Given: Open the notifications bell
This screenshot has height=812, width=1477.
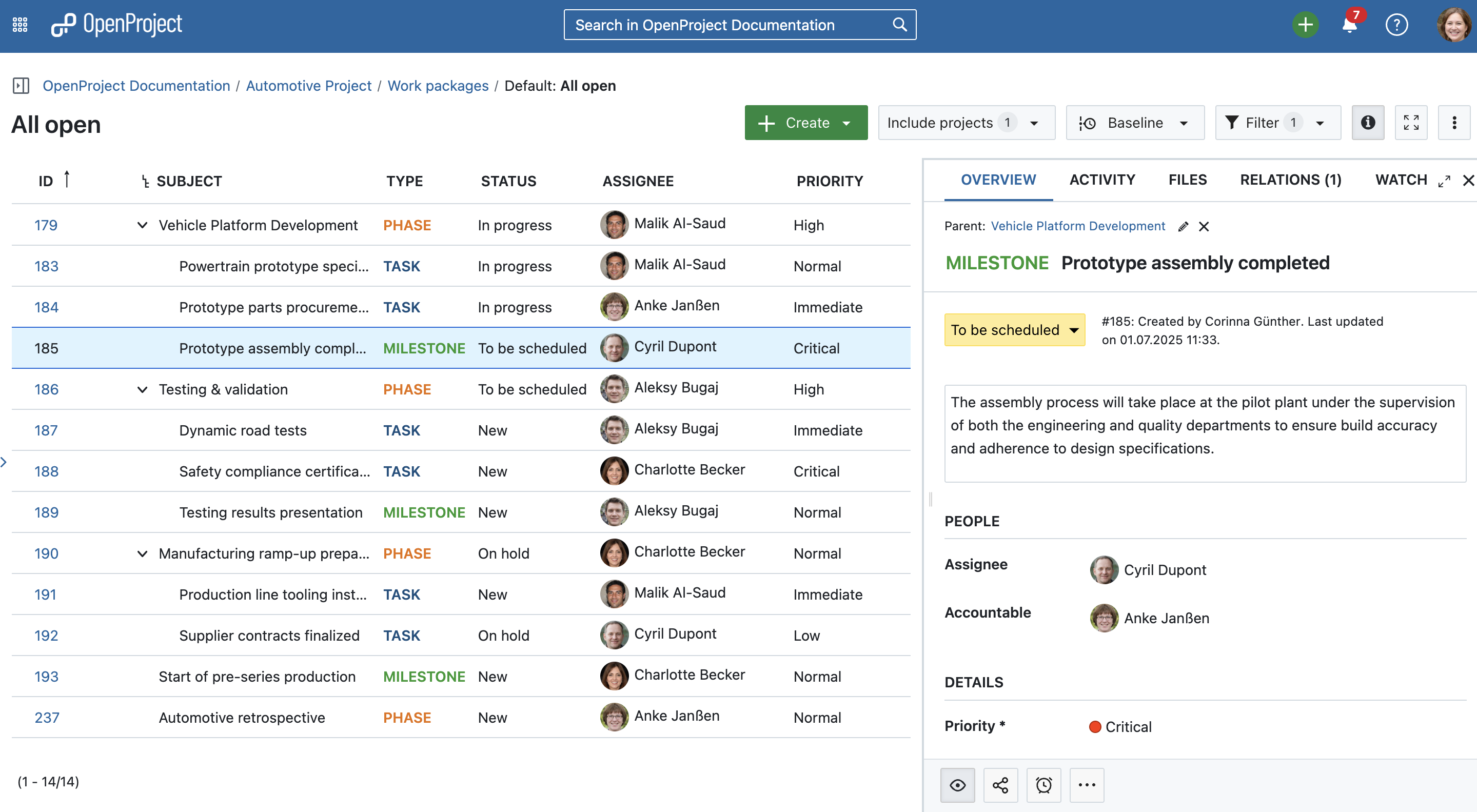Looking at the screenshot, I should (1349, 25).
